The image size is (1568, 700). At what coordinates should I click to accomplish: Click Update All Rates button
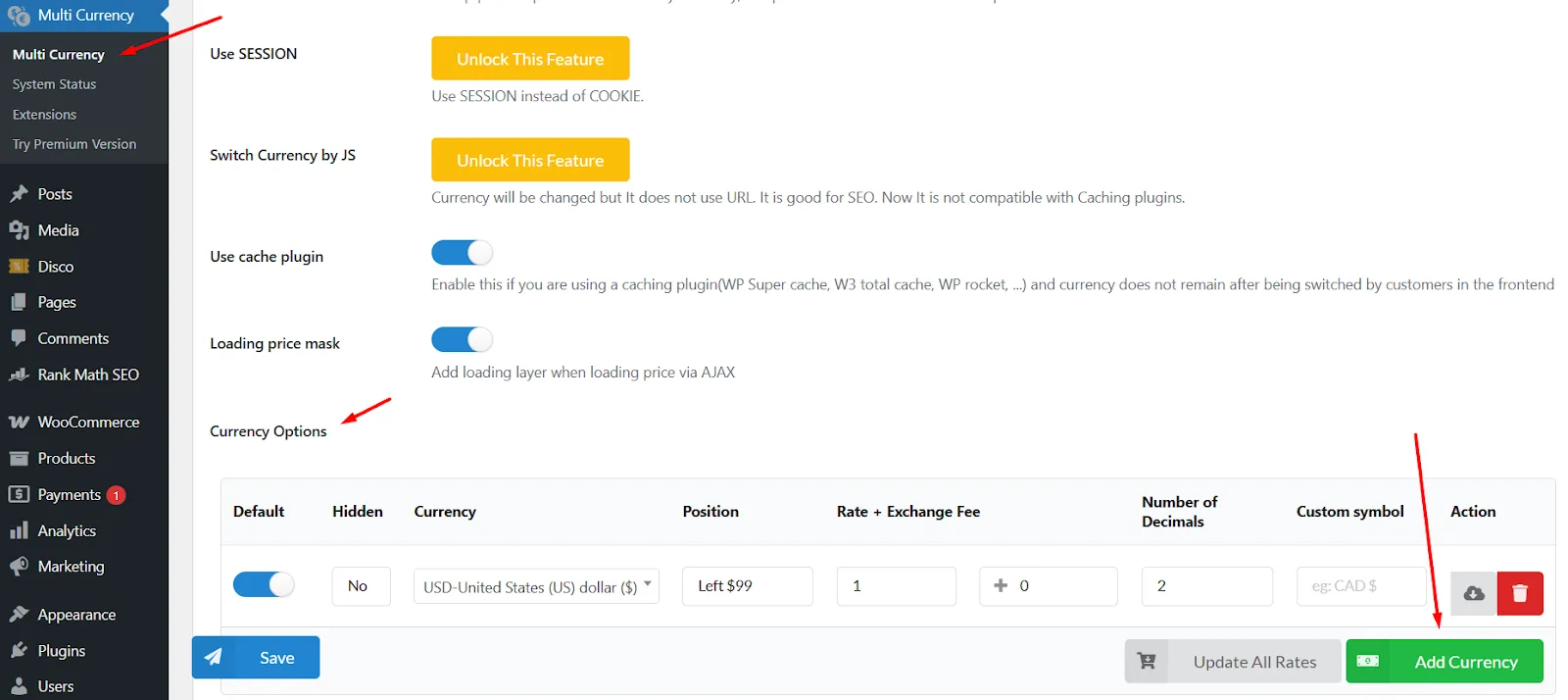[x=1233, y=662]
